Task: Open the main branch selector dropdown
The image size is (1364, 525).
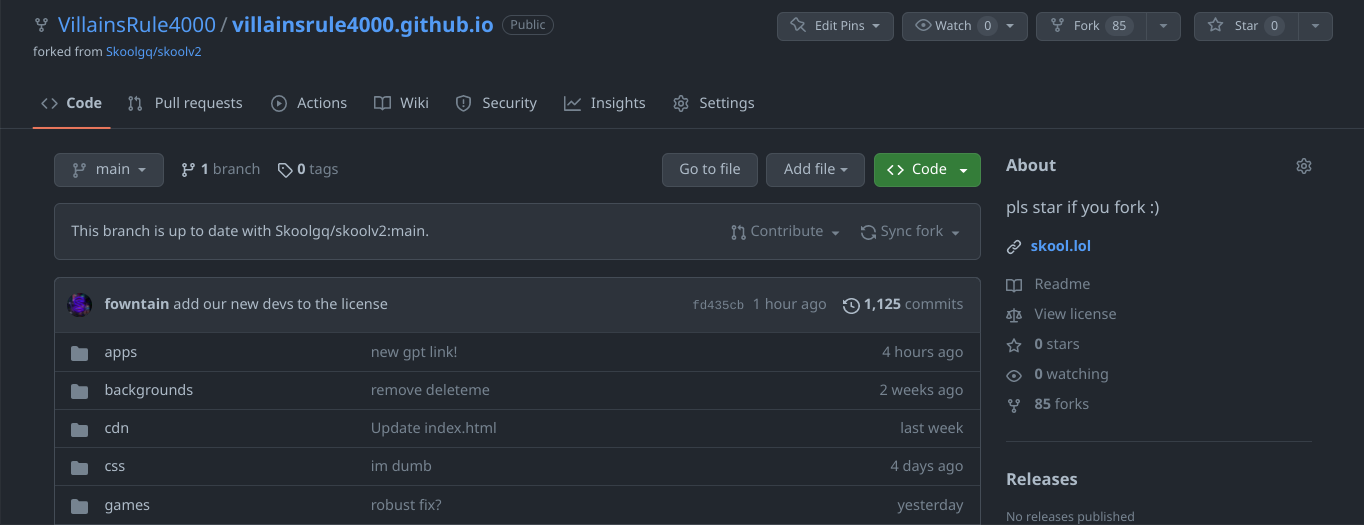Action: coord(108,170)
